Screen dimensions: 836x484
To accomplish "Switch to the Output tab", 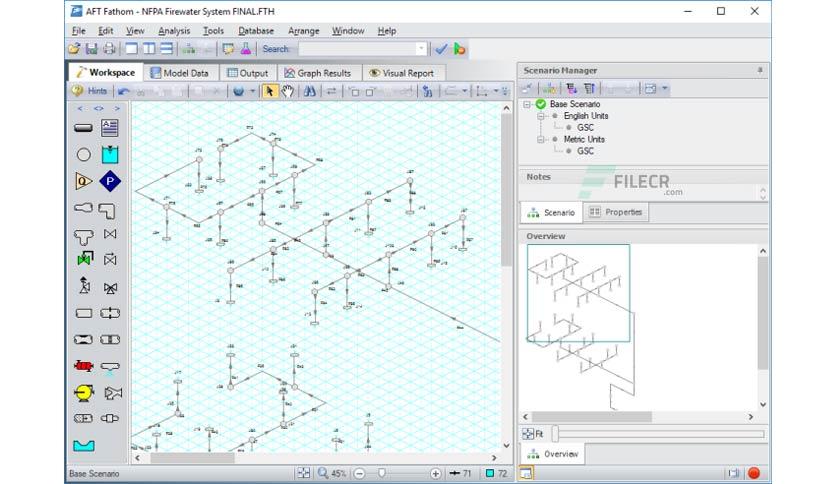I will [248, 73].
